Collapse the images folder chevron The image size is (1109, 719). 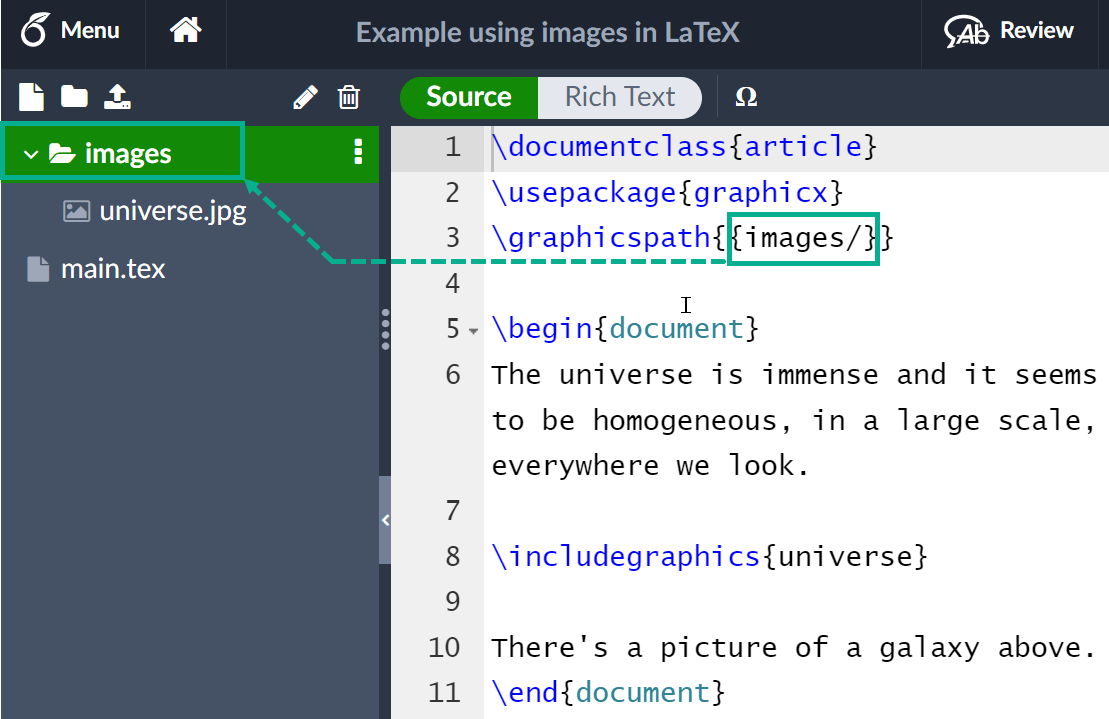31,154
